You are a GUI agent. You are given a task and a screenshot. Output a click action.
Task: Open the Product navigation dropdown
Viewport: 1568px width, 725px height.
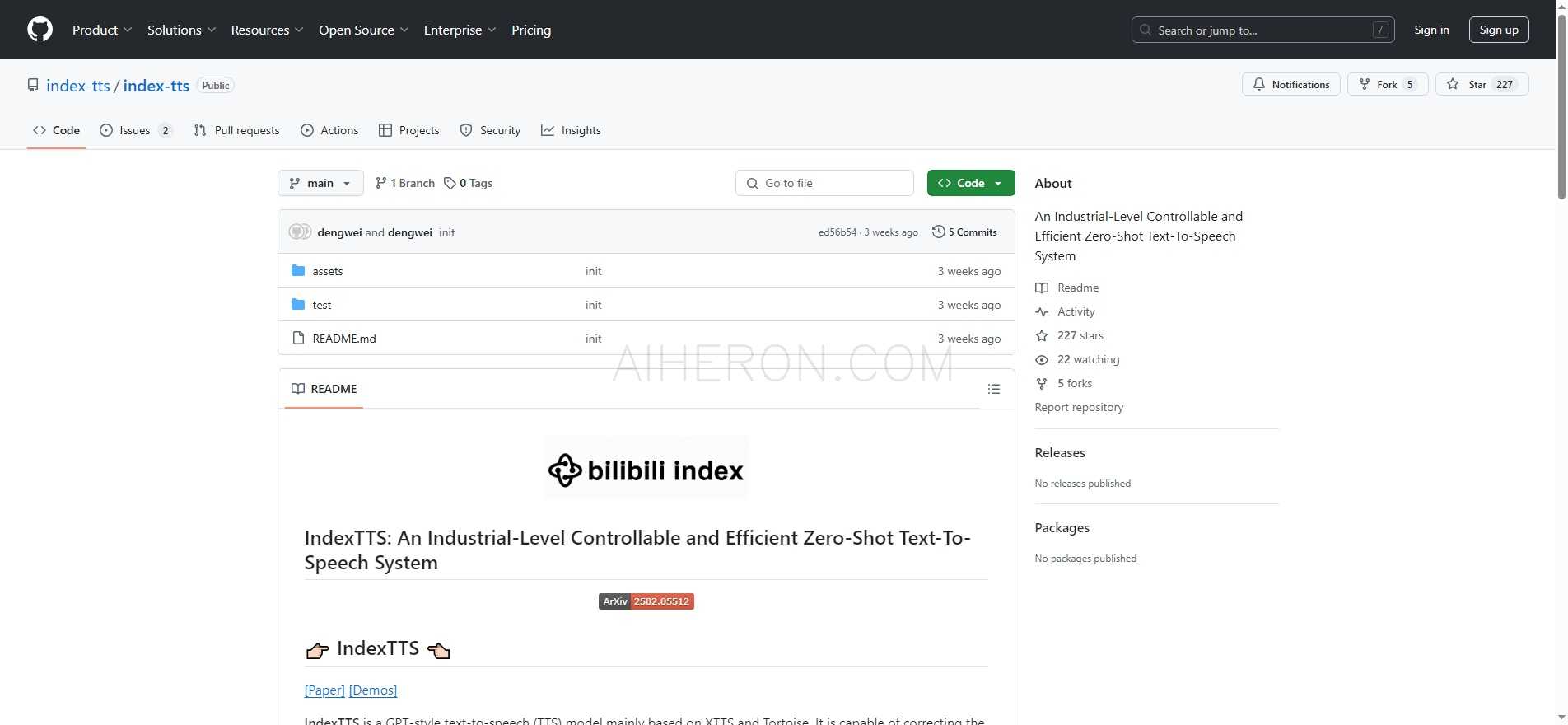(x=101, y=30)
